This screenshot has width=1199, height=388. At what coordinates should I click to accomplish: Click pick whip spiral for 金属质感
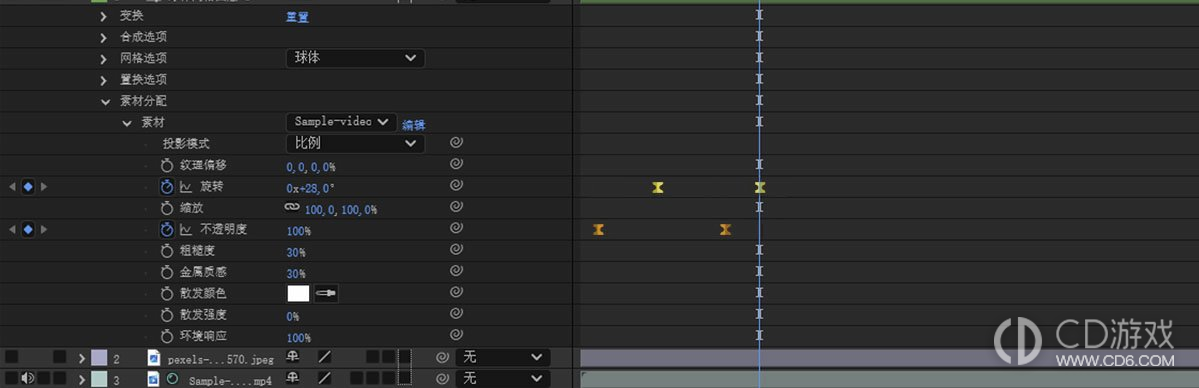coord(456,271)
